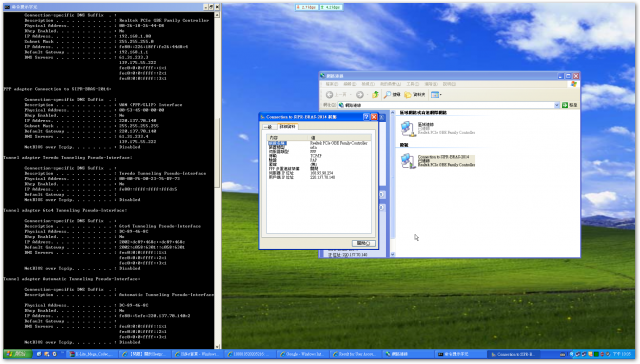Switch to Network Connections taskbar button
This screenshot has width=640, height=364.
pos(408,354)
